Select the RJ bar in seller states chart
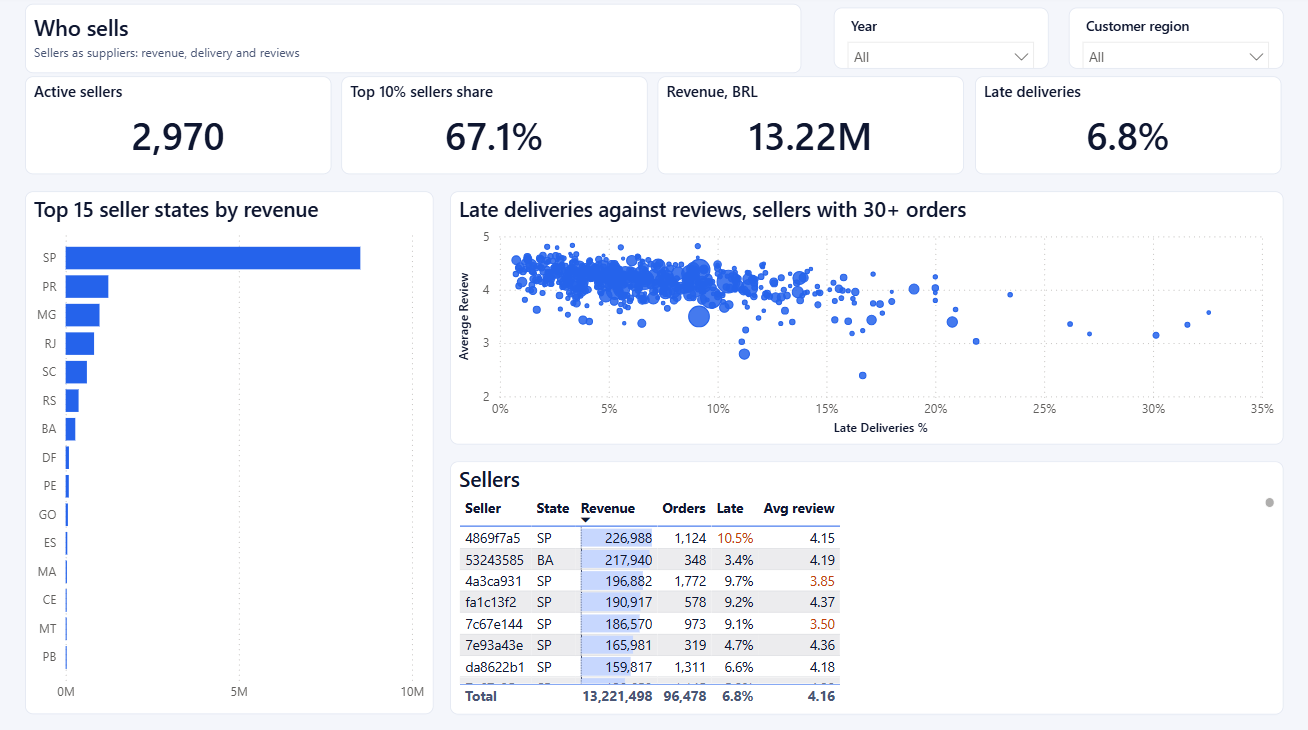The width and height of the screenshot is (1308, 730). pyautogui.click(x=80, y=343)
